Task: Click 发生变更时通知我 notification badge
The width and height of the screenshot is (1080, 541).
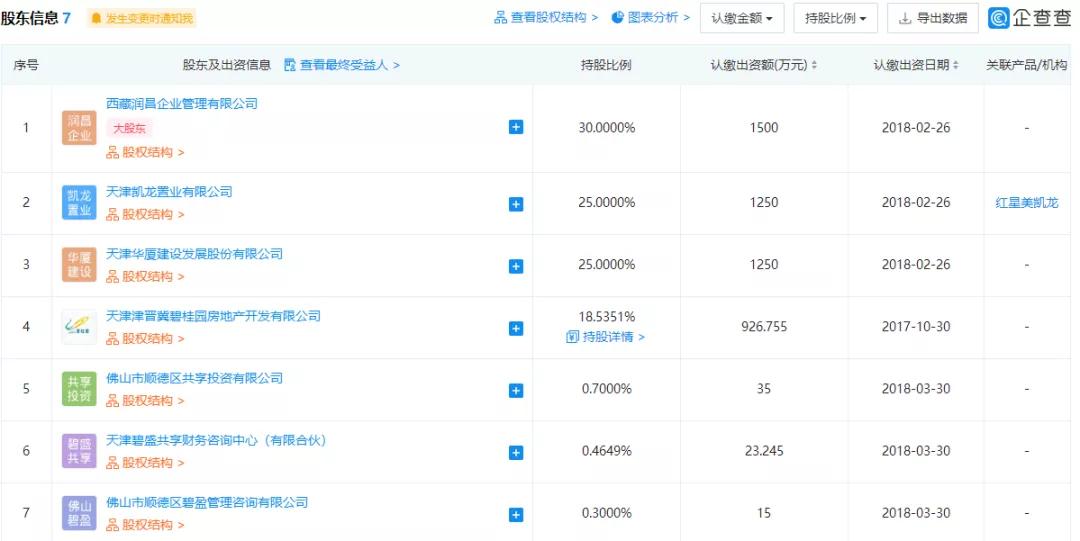Action: [142, 19]
